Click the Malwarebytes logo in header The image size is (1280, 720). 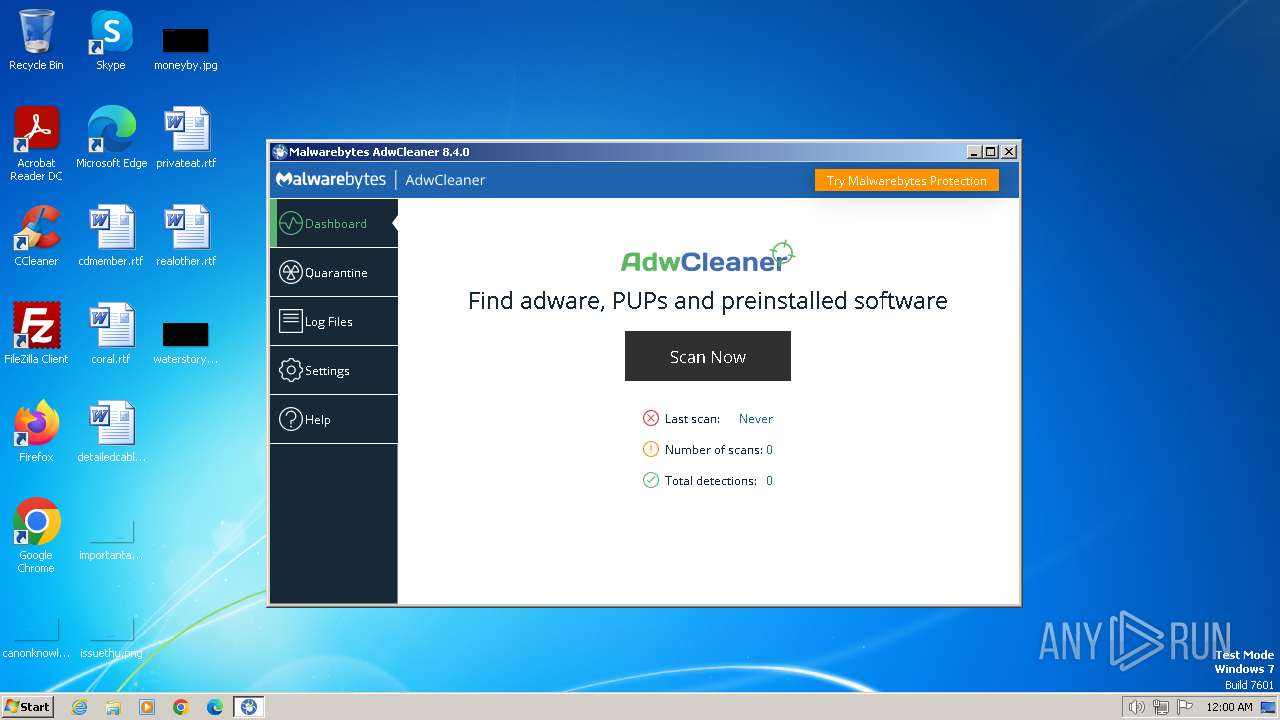(331, 180)
